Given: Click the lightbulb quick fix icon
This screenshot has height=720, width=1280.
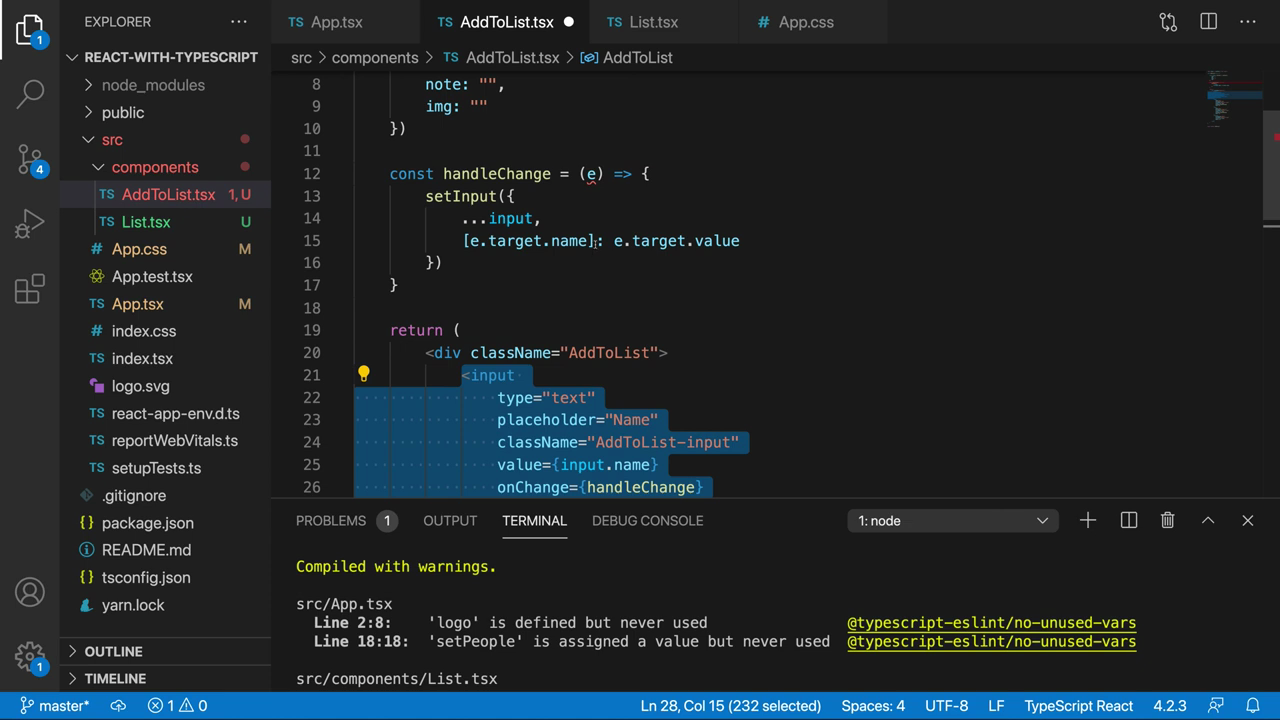Looking at the screenshot, I should tap(364, 374).
